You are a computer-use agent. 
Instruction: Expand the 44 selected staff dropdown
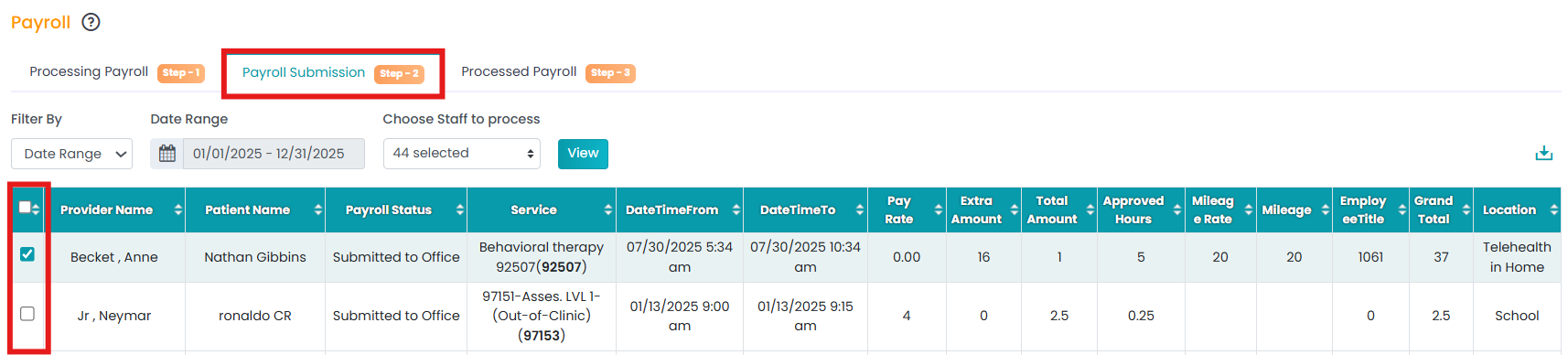tap(462, 154)
